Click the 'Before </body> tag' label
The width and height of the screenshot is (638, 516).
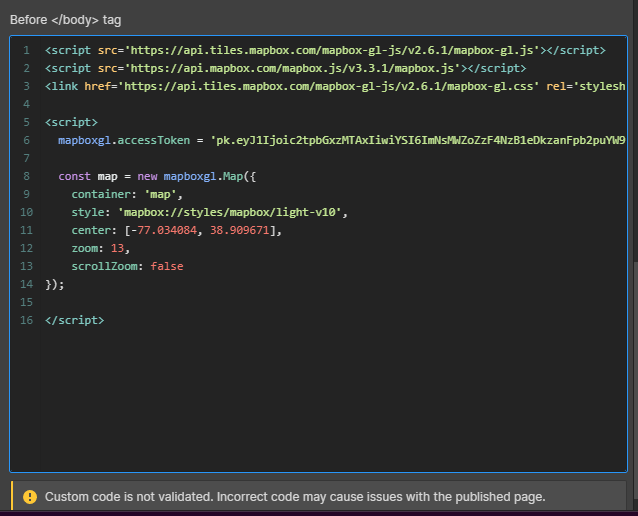point(66,20)
